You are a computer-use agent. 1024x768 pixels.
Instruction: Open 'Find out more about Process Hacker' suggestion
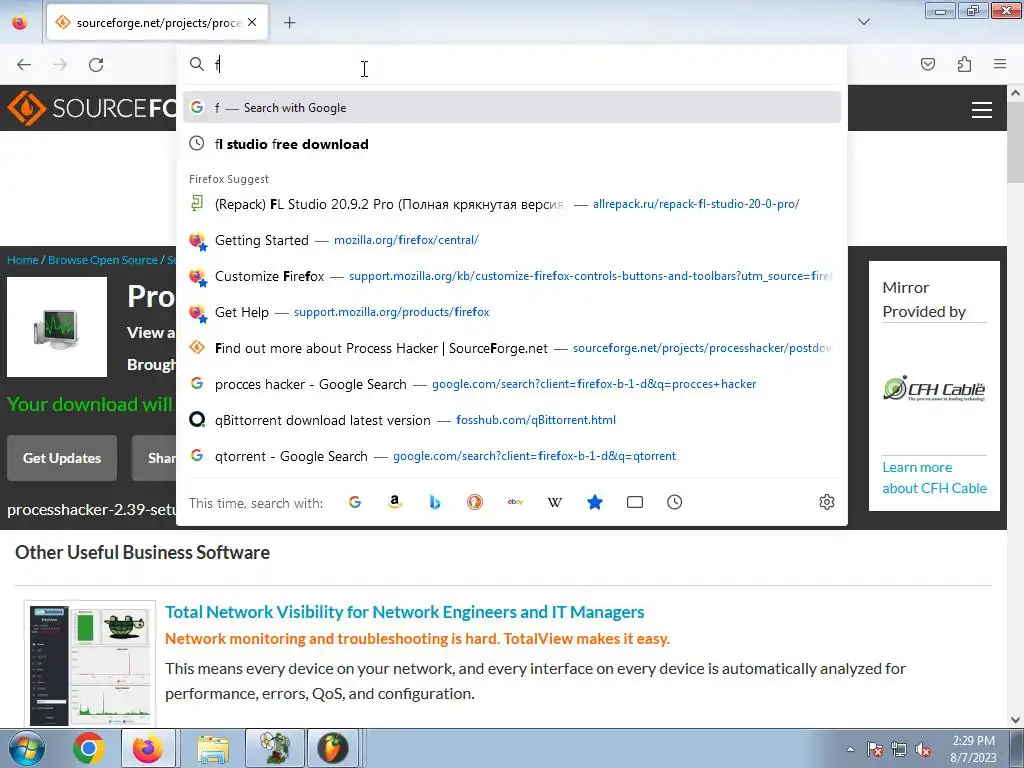pyautogui.click(x=511, y=347)
